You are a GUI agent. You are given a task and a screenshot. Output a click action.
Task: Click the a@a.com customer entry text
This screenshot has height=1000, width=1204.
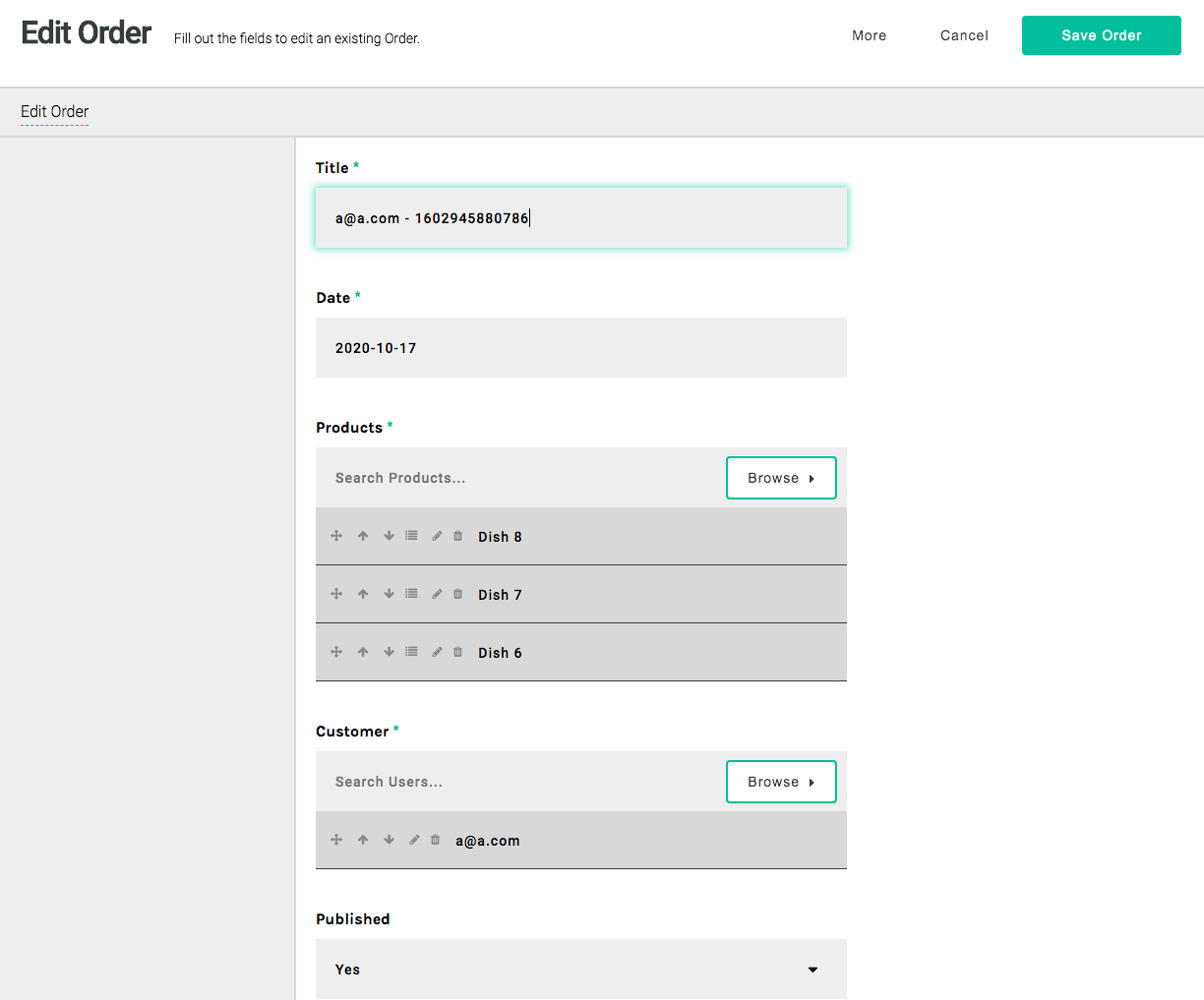tap(487, 841)
